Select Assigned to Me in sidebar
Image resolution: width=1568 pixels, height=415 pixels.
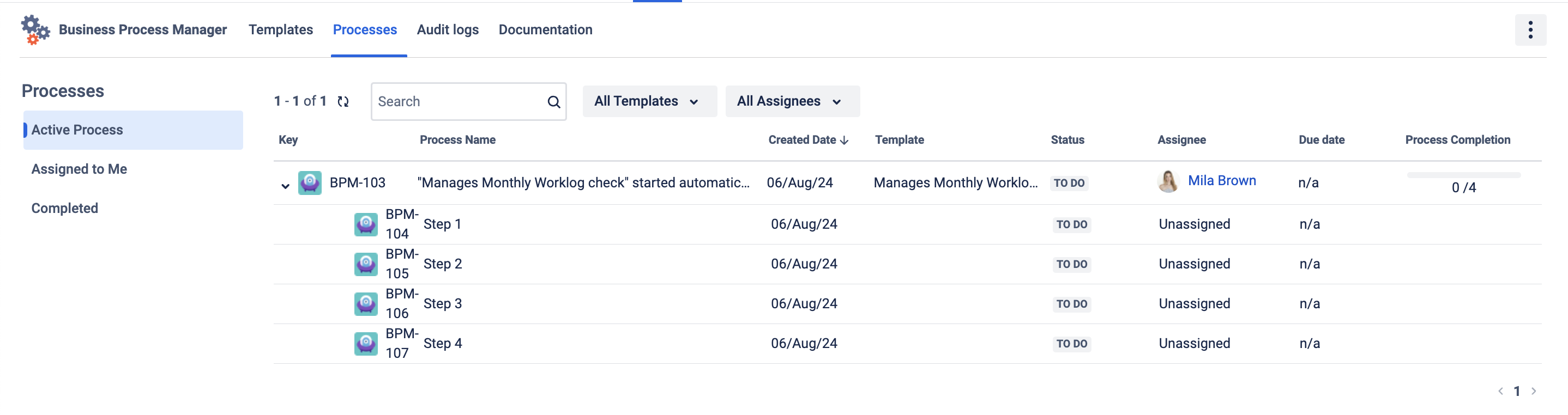(x=79, y=169)
